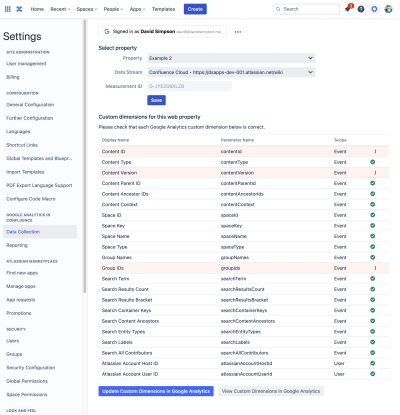Open Data Collection in the settings sidebar

coord(40,232)
